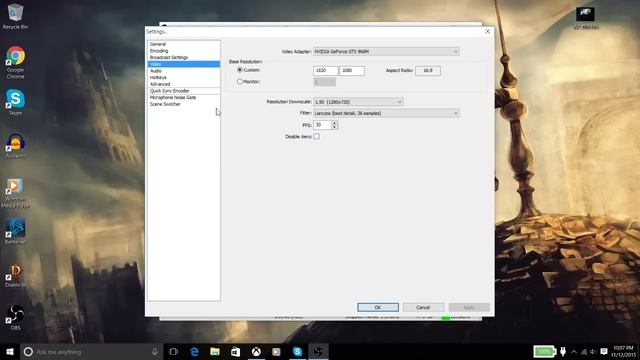Open the network tray icon
Image resolution: width=640 pixels, height=360 pixels.
click(x=584, y=352)
